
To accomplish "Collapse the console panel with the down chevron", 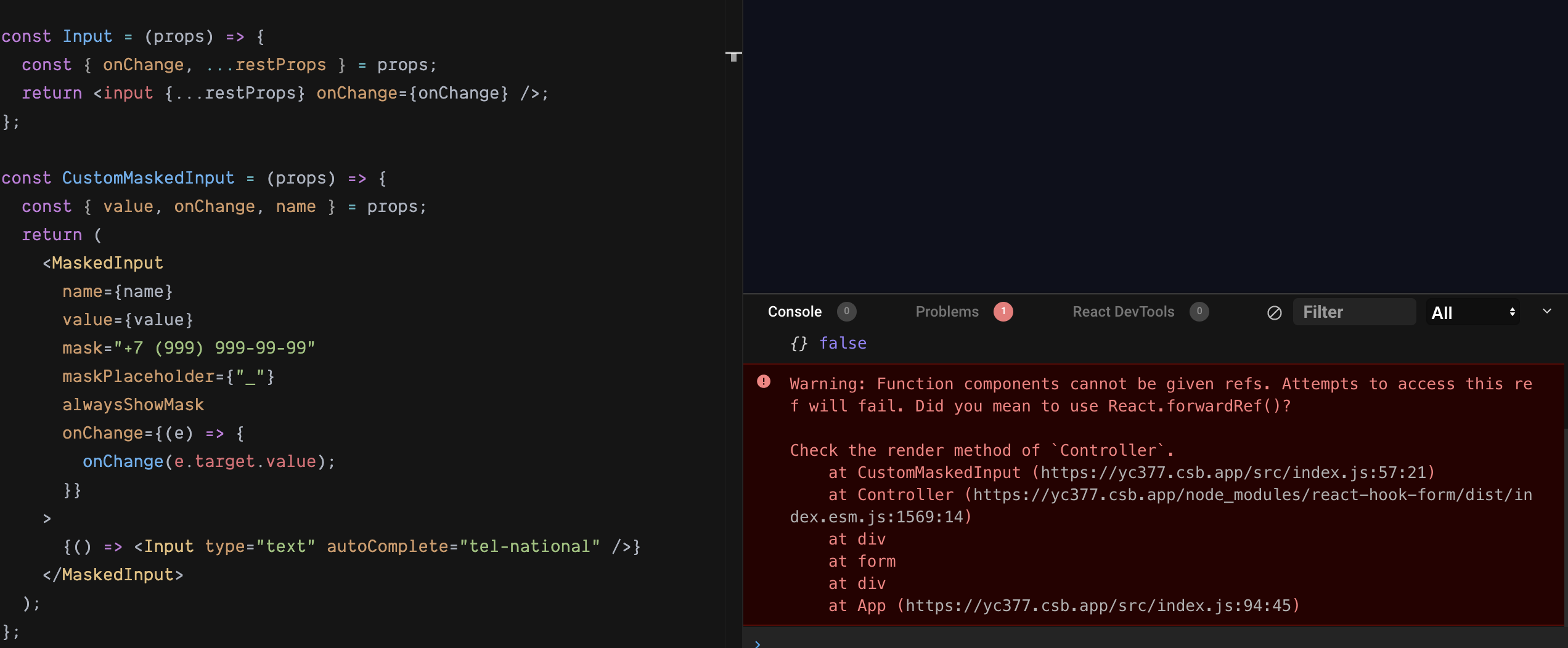I will pyautogui.click(x=1546, y=311).
